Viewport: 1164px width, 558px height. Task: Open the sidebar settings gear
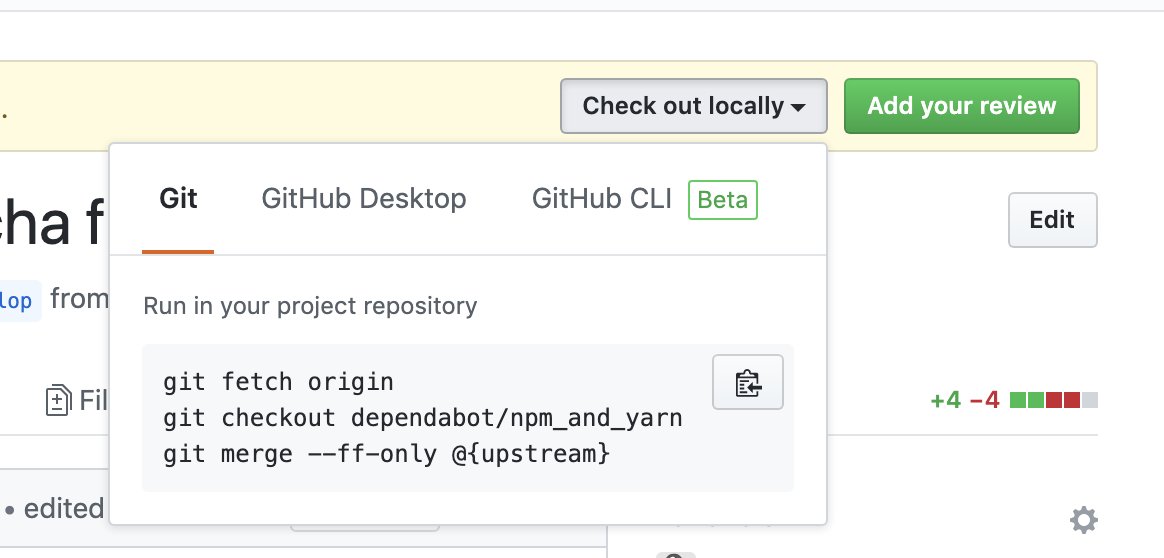[1083, 520]
